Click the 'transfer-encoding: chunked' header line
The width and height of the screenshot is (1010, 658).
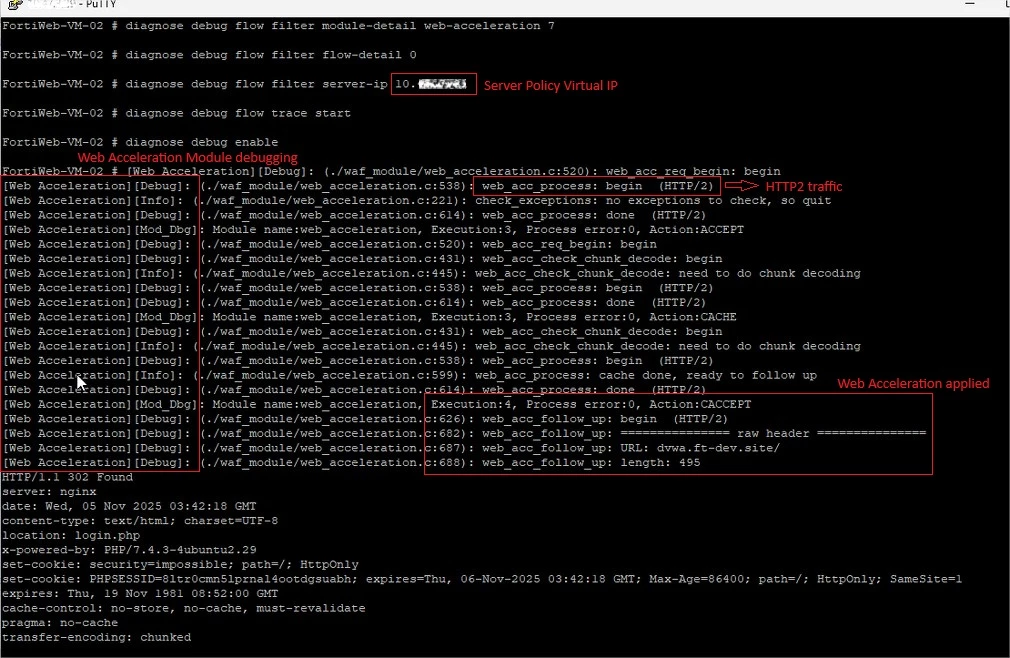pos(97,637)
